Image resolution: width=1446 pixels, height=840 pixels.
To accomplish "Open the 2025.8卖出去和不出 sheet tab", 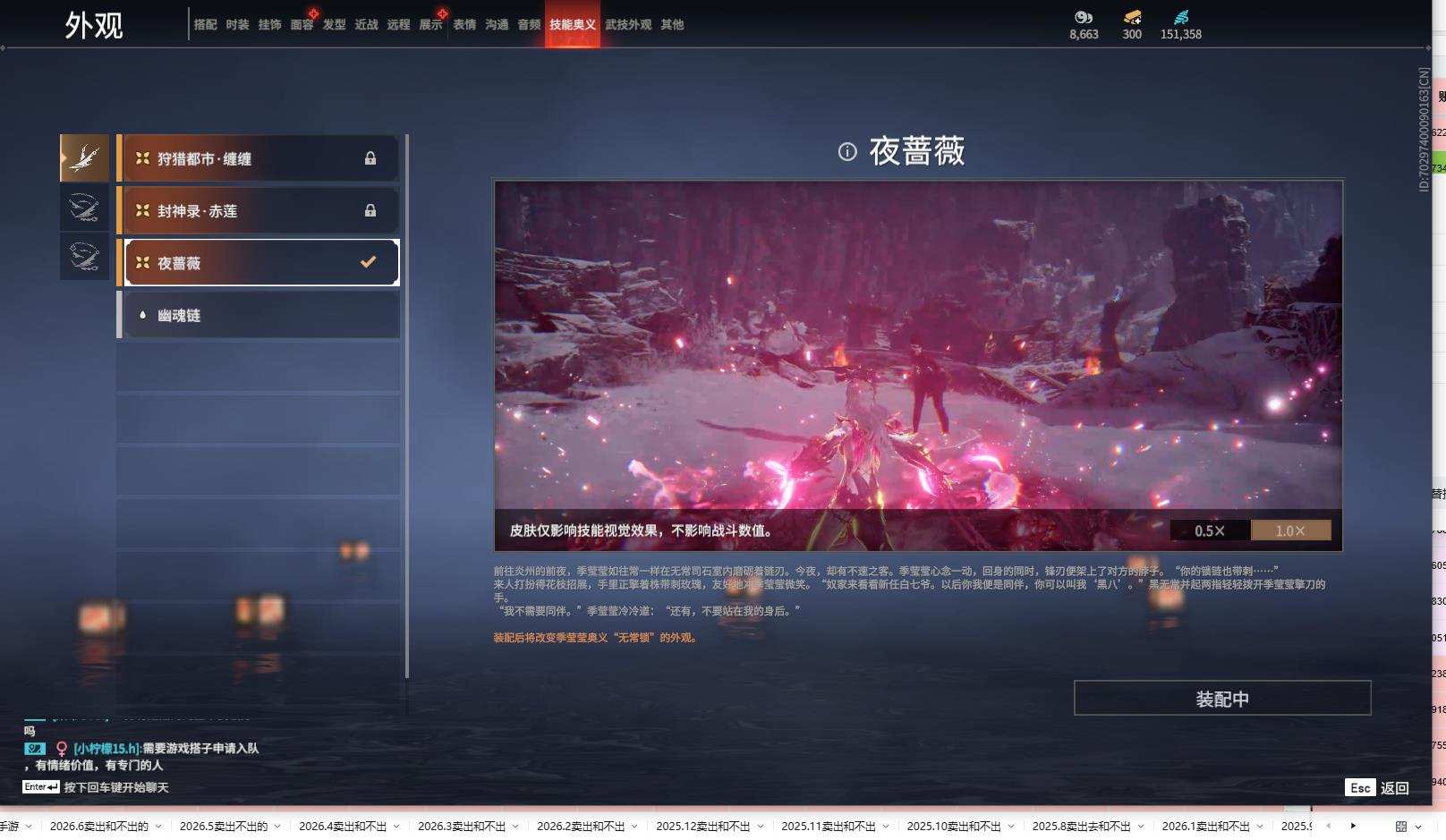I will [1081, 827].
